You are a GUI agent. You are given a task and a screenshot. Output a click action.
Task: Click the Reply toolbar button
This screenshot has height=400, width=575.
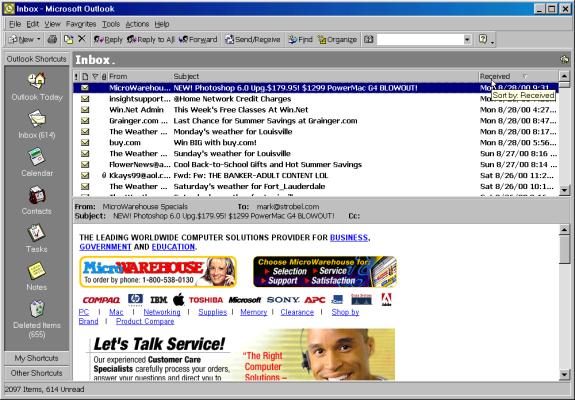[107, 39]
